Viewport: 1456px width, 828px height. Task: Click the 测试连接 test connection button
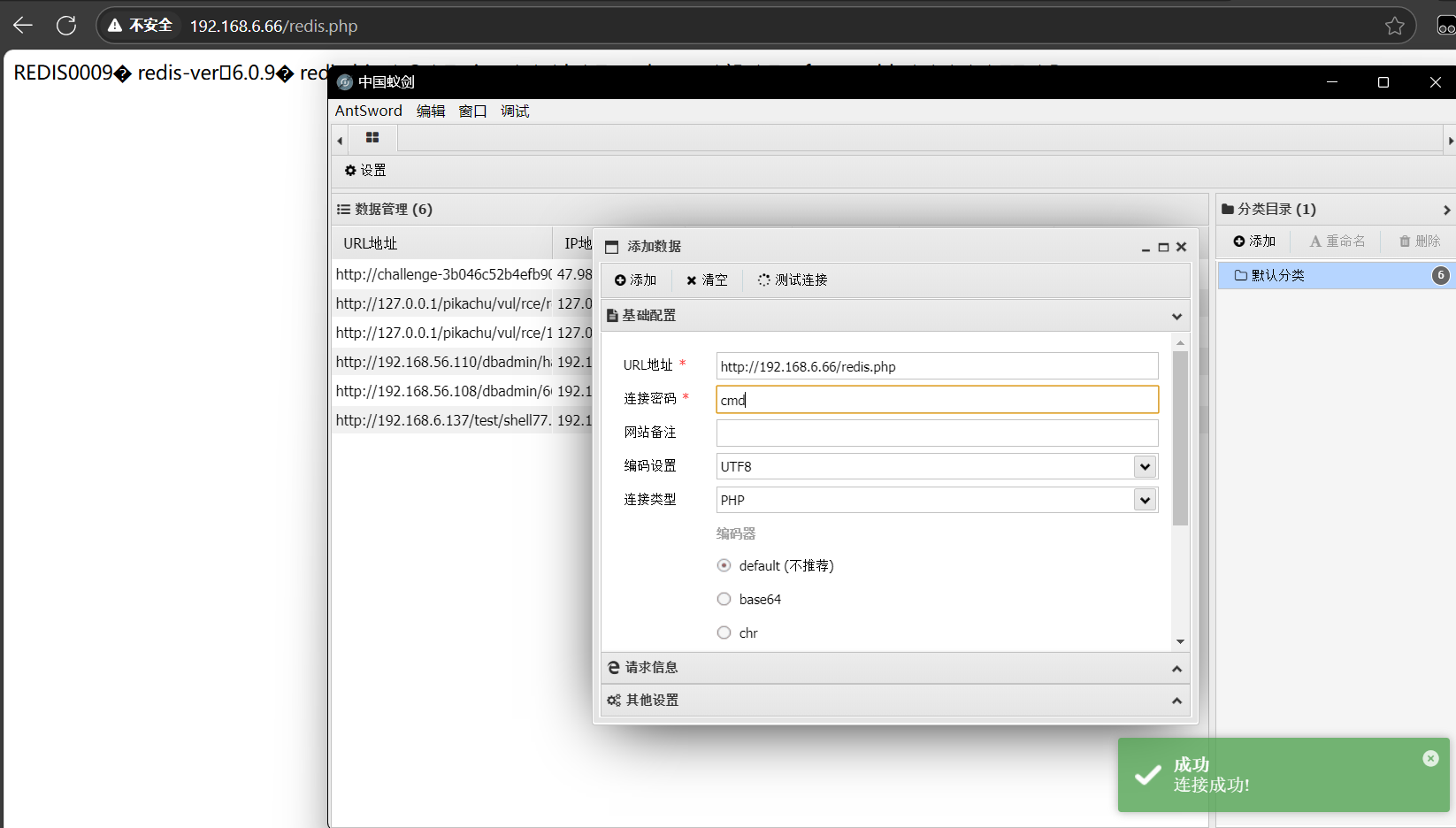(793, 280)
